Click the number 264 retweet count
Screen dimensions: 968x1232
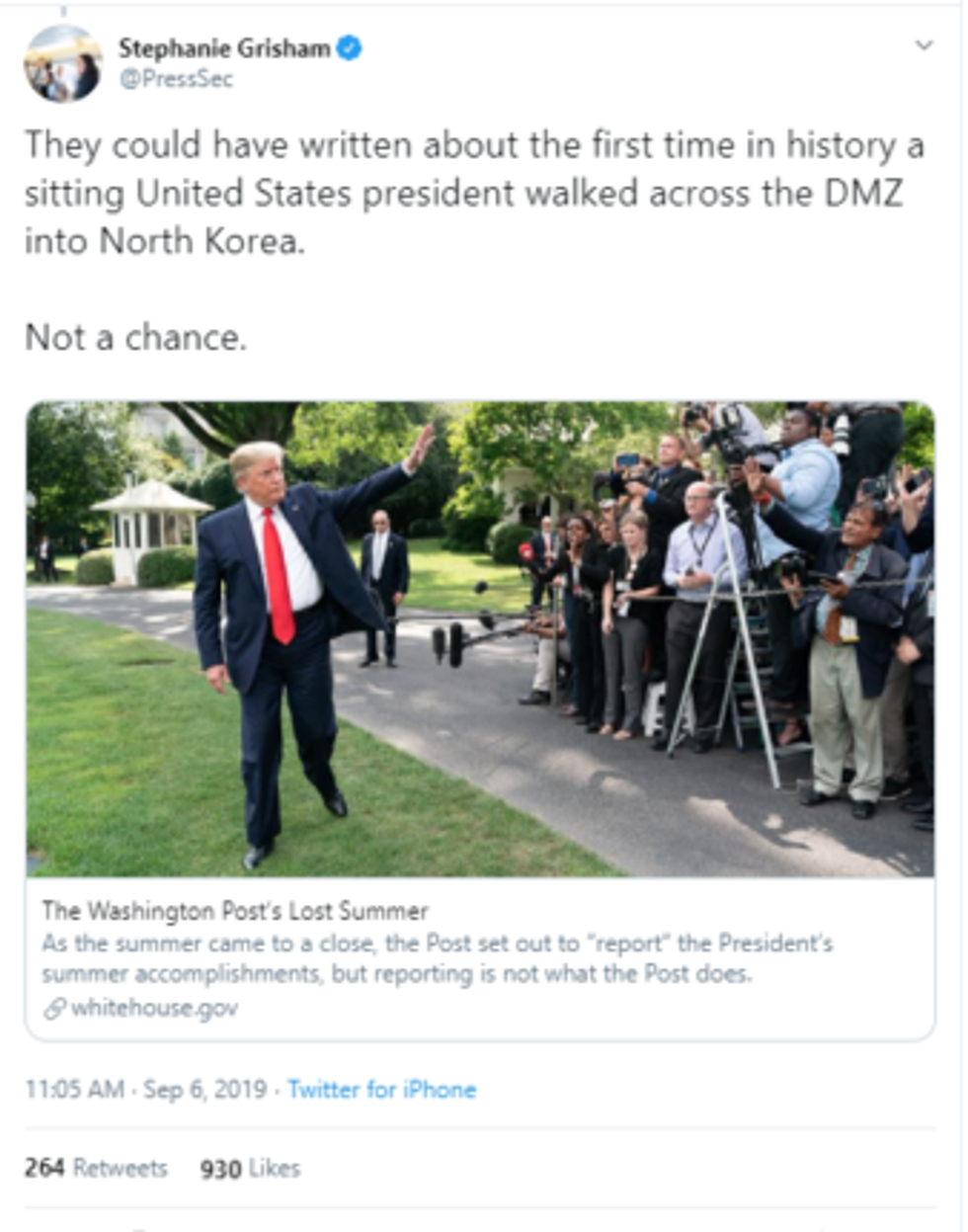[44, 1168]
